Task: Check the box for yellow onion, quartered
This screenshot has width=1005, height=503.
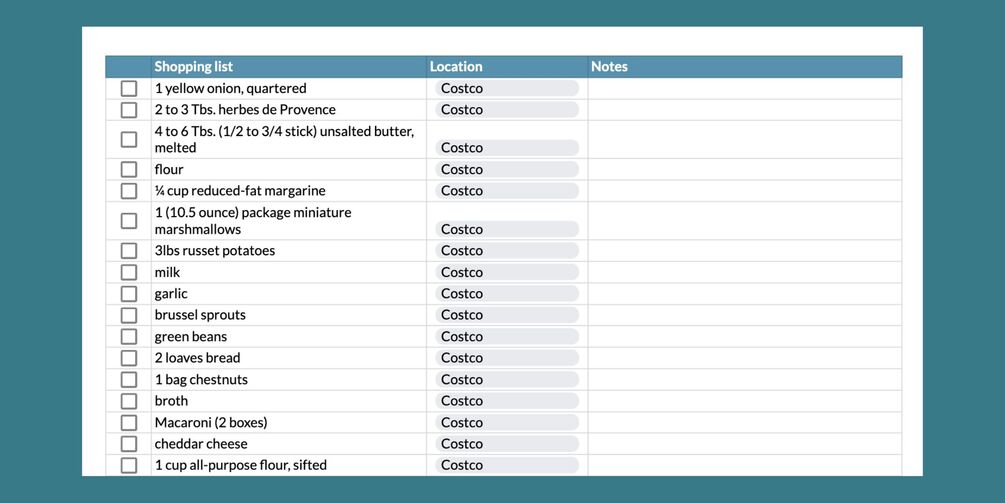Action: (x=129, y=88)
